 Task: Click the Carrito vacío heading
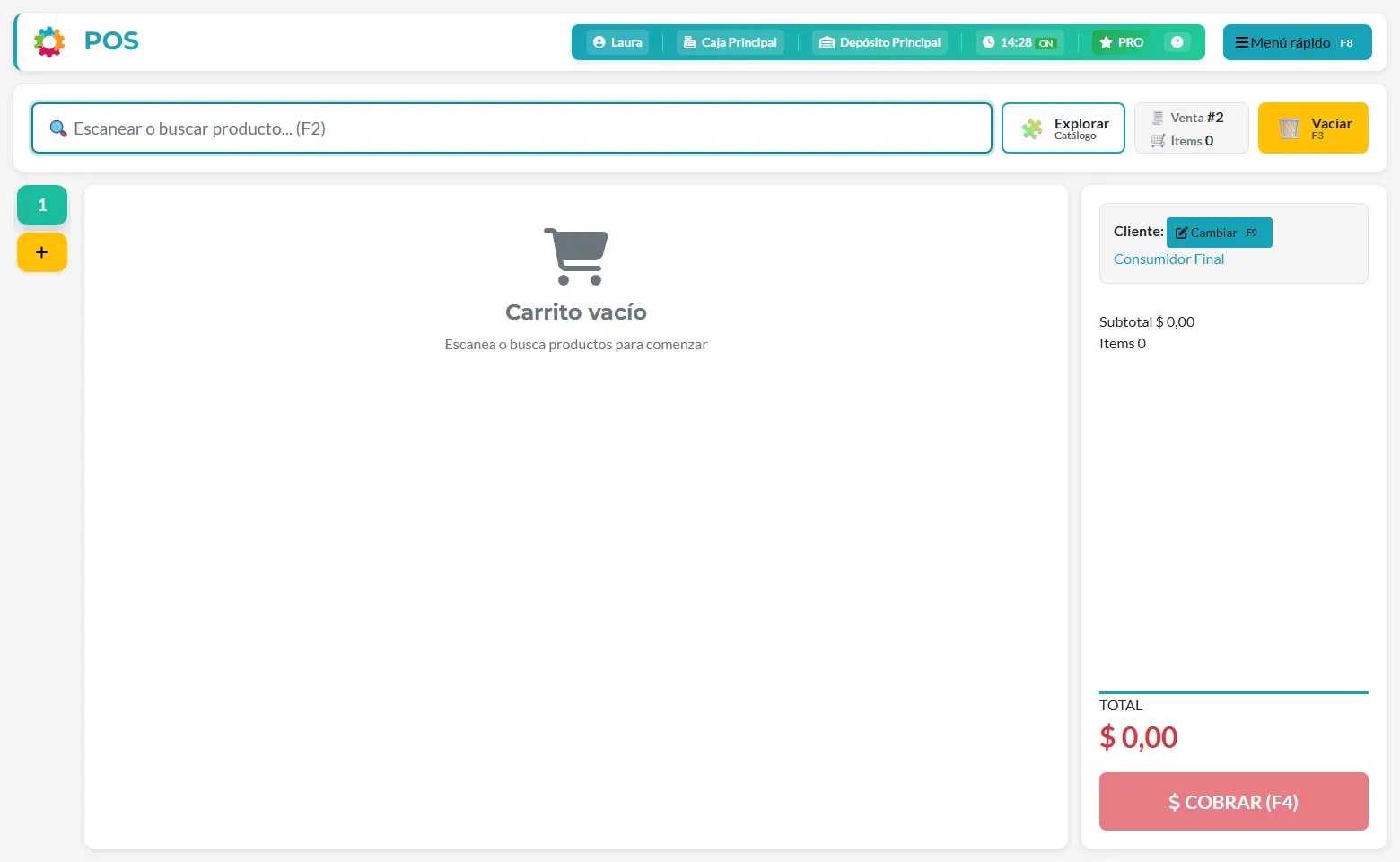(x=576, y=312)
